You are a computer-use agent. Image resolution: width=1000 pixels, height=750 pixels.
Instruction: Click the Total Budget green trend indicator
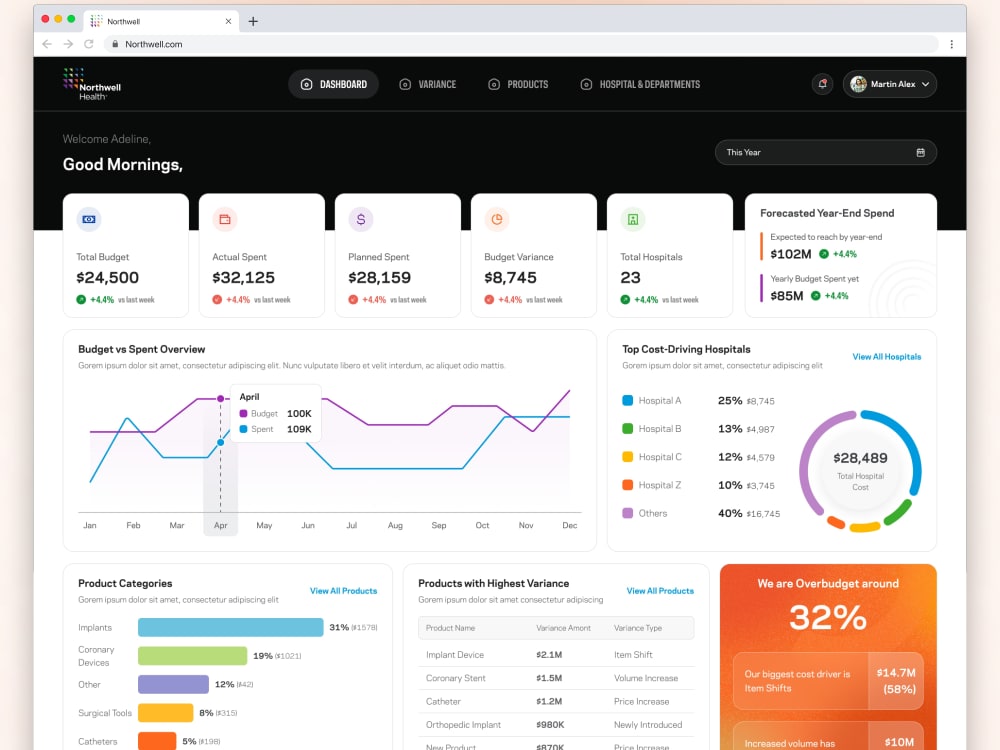pos(81,300)
